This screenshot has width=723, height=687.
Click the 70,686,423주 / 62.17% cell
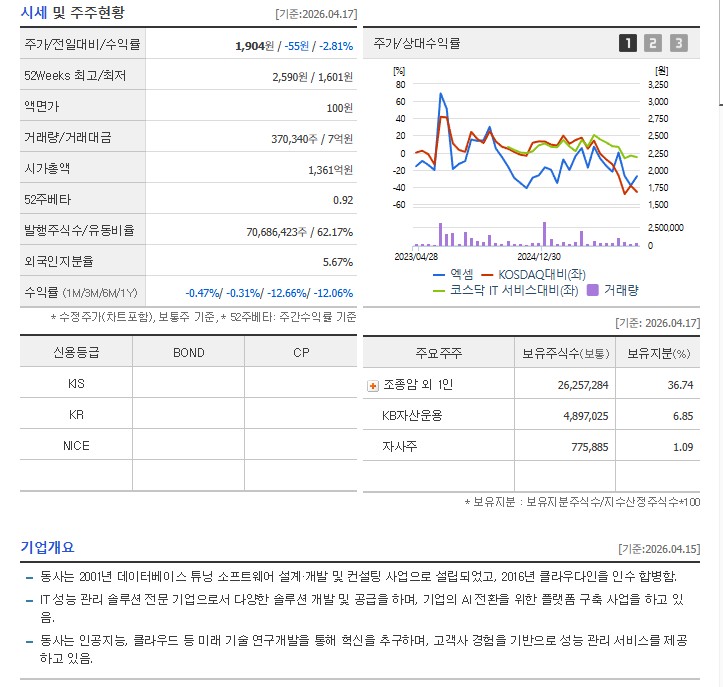click(299, 231)
